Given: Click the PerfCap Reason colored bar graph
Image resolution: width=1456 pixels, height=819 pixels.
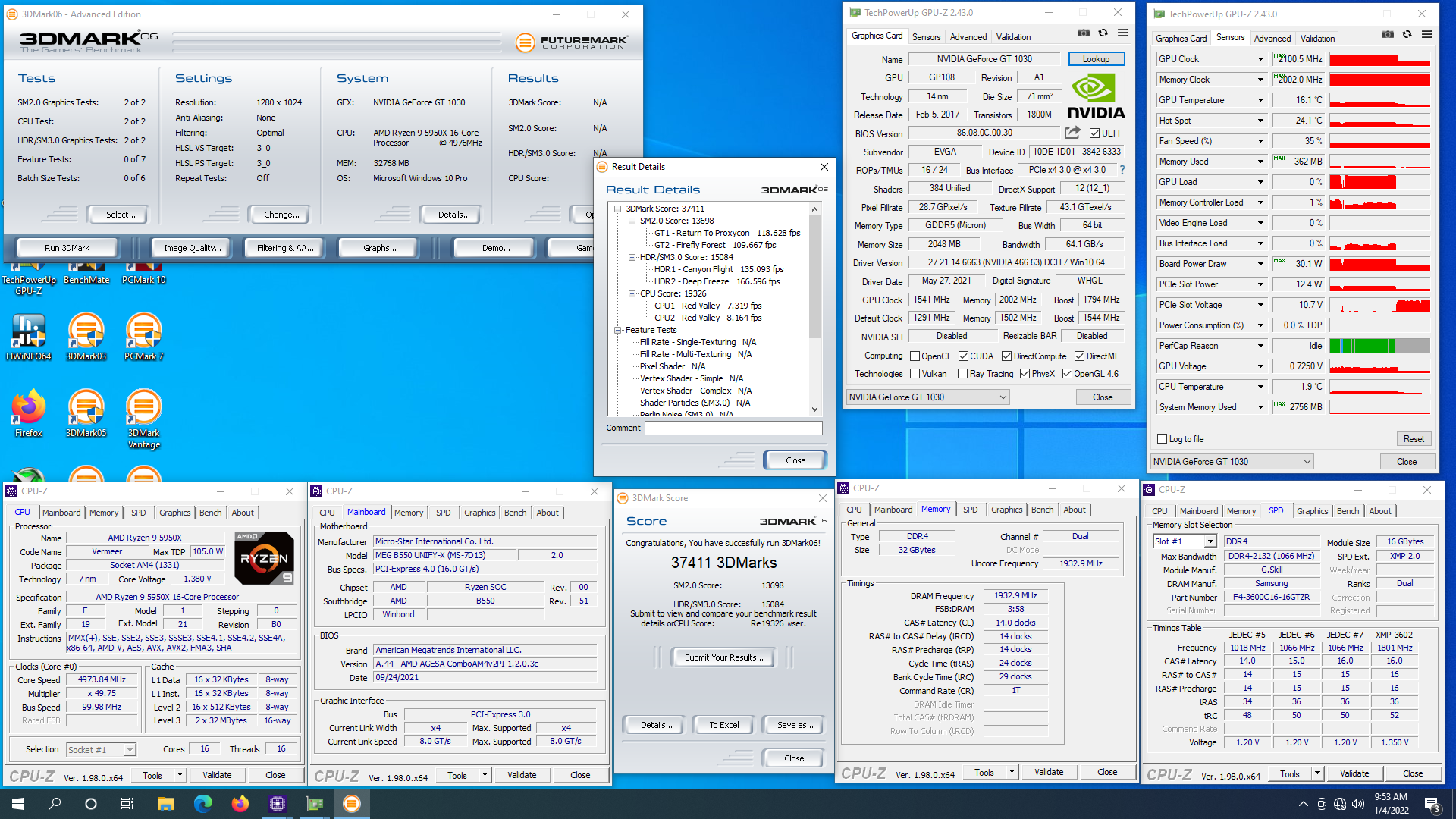Looking at the screenshot, I should pos(1379,346).
